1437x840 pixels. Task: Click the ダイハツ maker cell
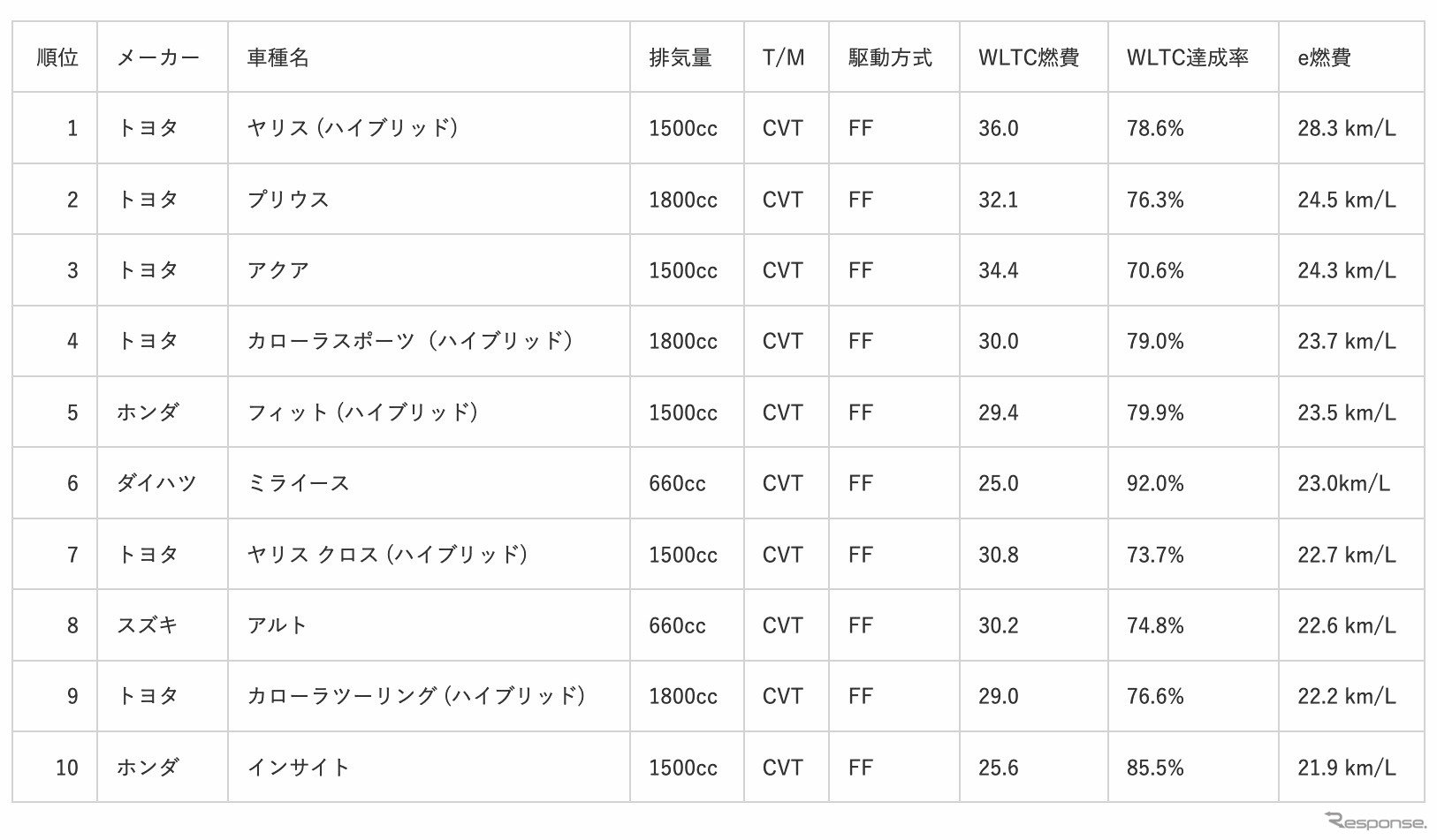click(x=156, y=483)
